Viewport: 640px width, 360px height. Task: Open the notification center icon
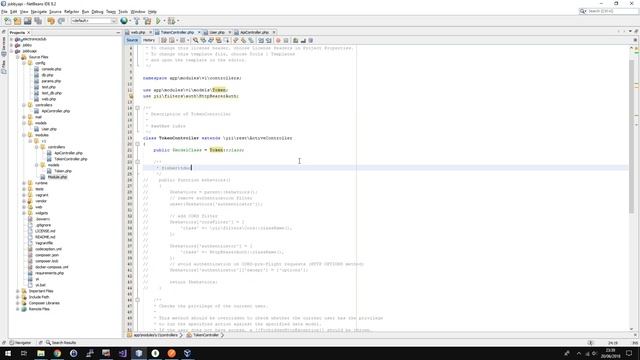coord(629,353)
